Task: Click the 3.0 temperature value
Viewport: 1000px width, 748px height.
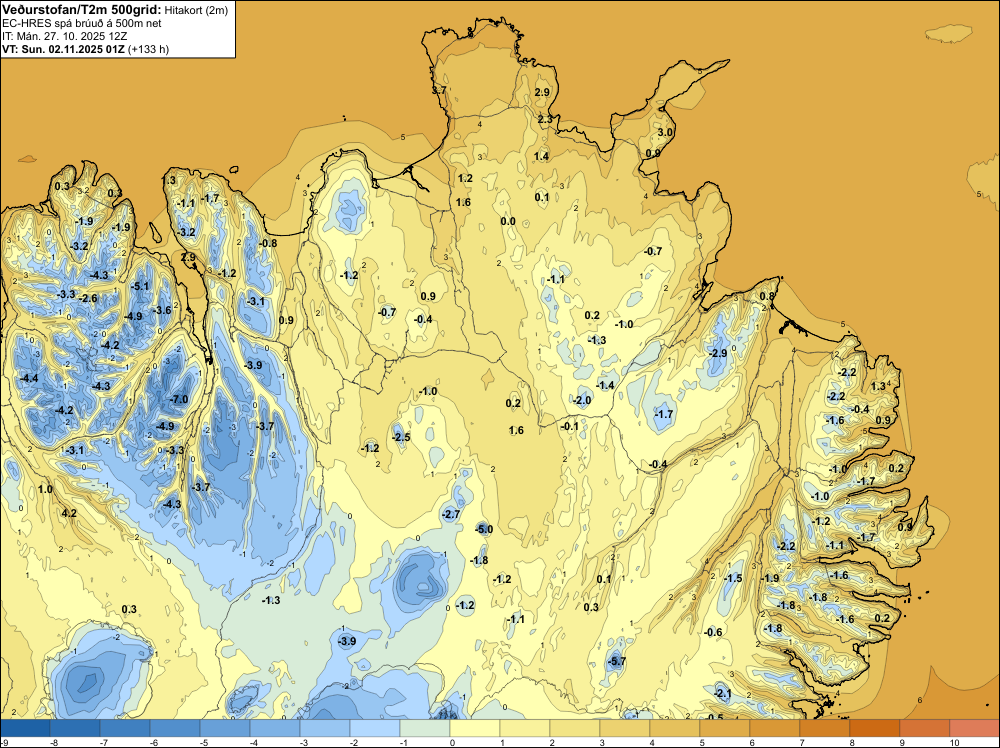Action: pyautogui.click(x=665, y=132)
